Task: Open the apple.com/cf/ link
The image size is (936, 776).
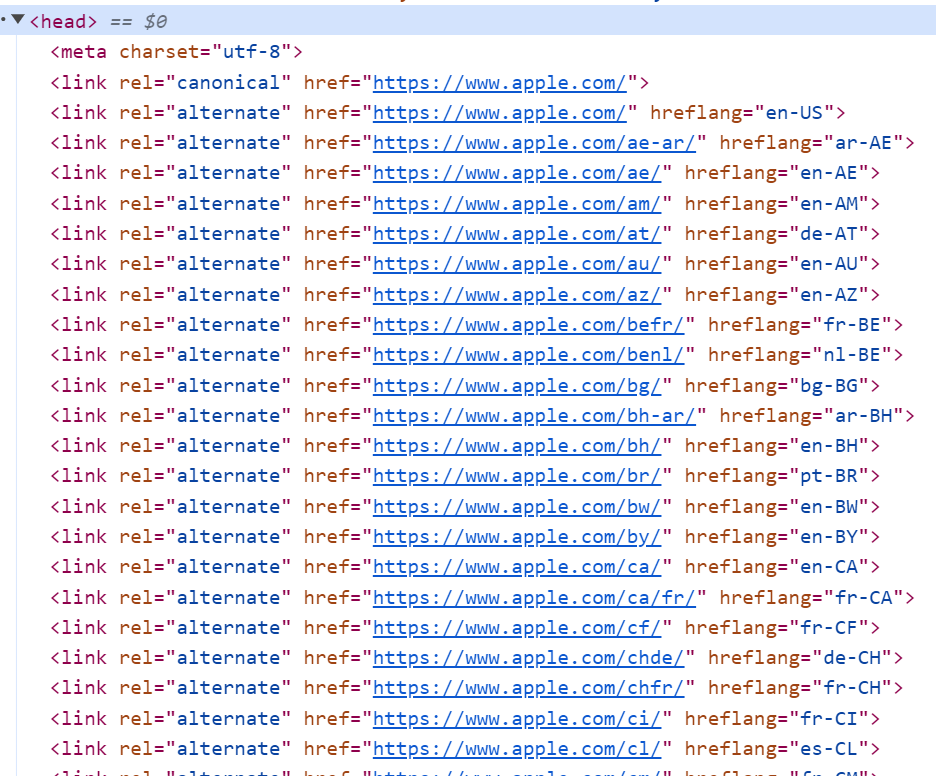Action: click(x=517, y=627)
